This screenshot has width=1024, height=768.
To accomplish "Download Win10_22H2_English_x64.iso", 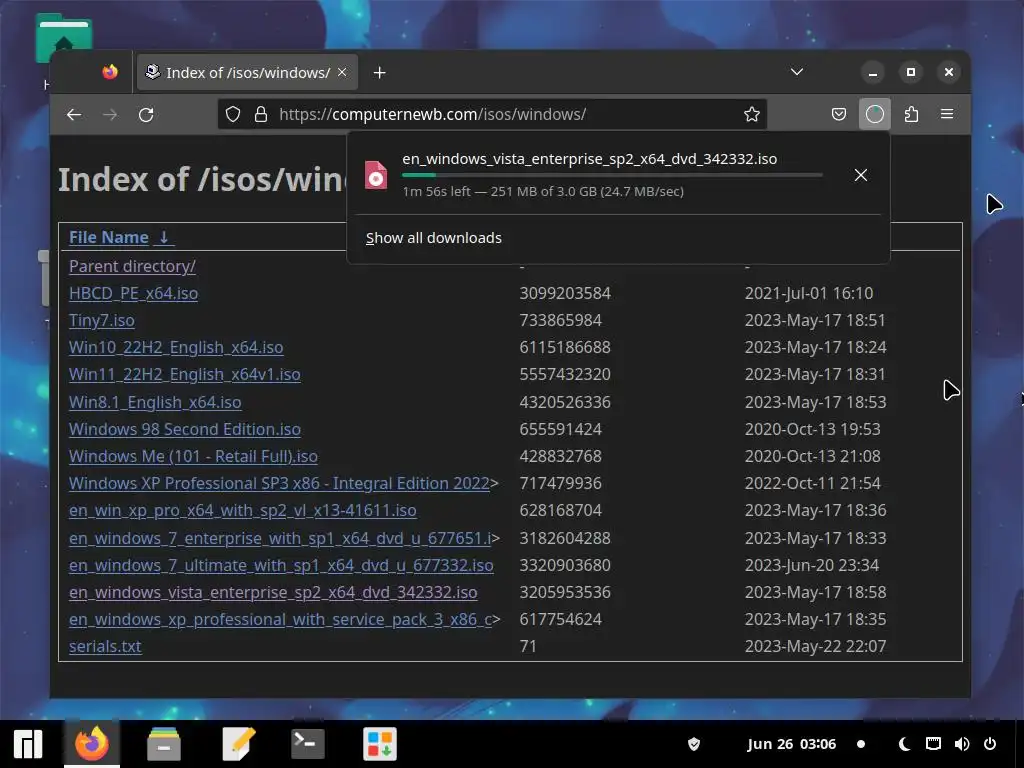I will (176, 347).
